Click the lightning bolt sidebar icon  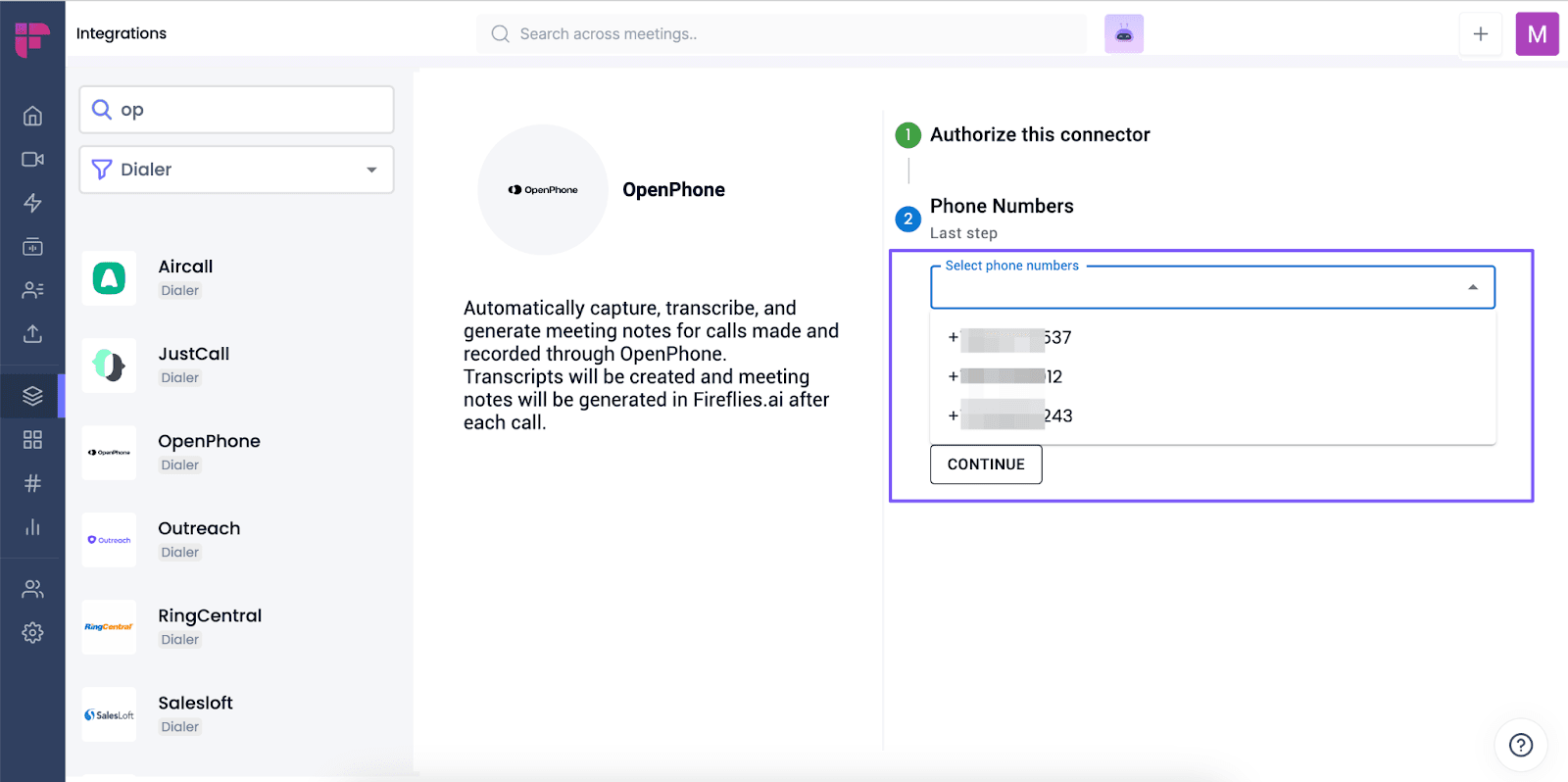tap(32, 203)
